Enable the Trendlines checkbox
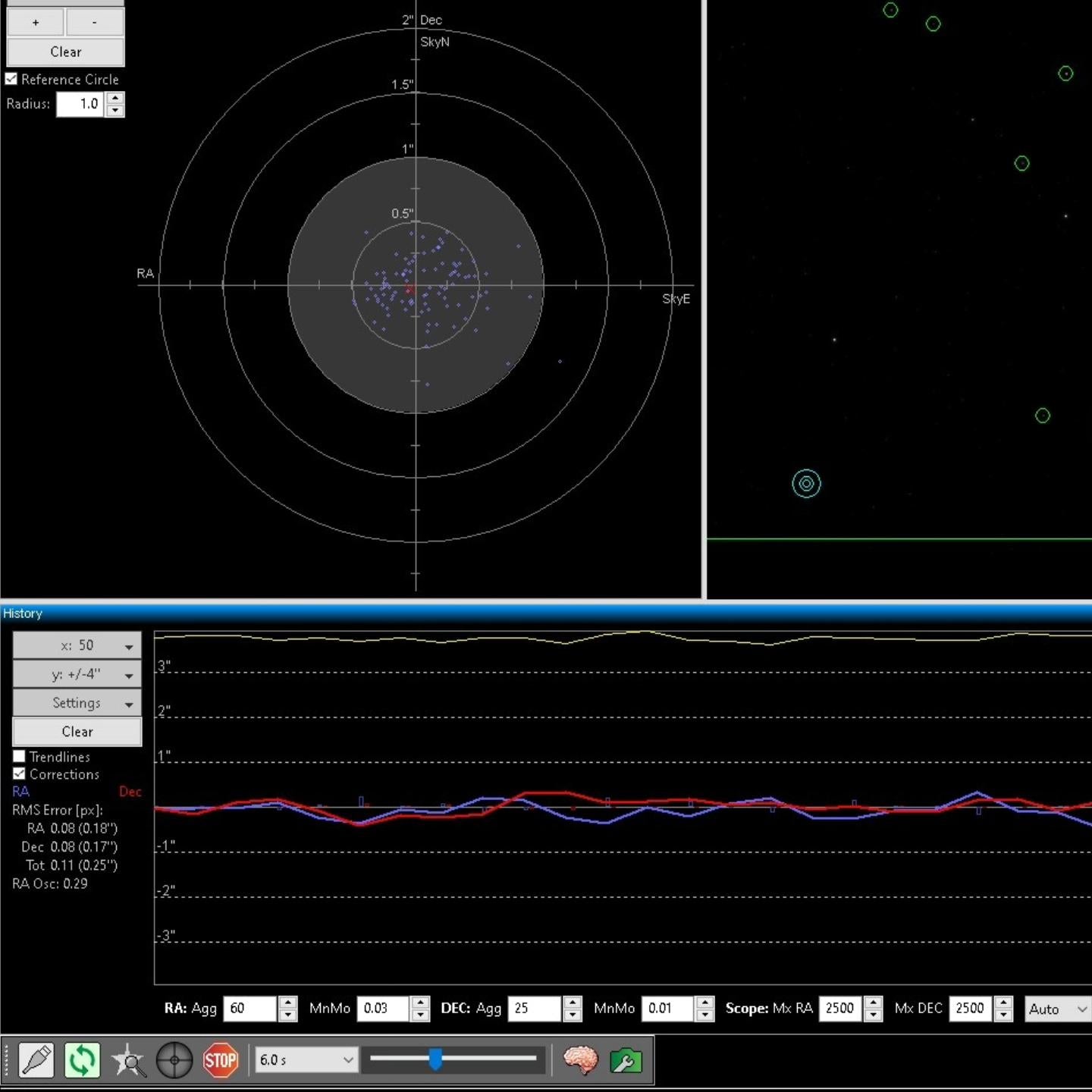Viewport: 1092px width, 1092px height. coord(20,756)
